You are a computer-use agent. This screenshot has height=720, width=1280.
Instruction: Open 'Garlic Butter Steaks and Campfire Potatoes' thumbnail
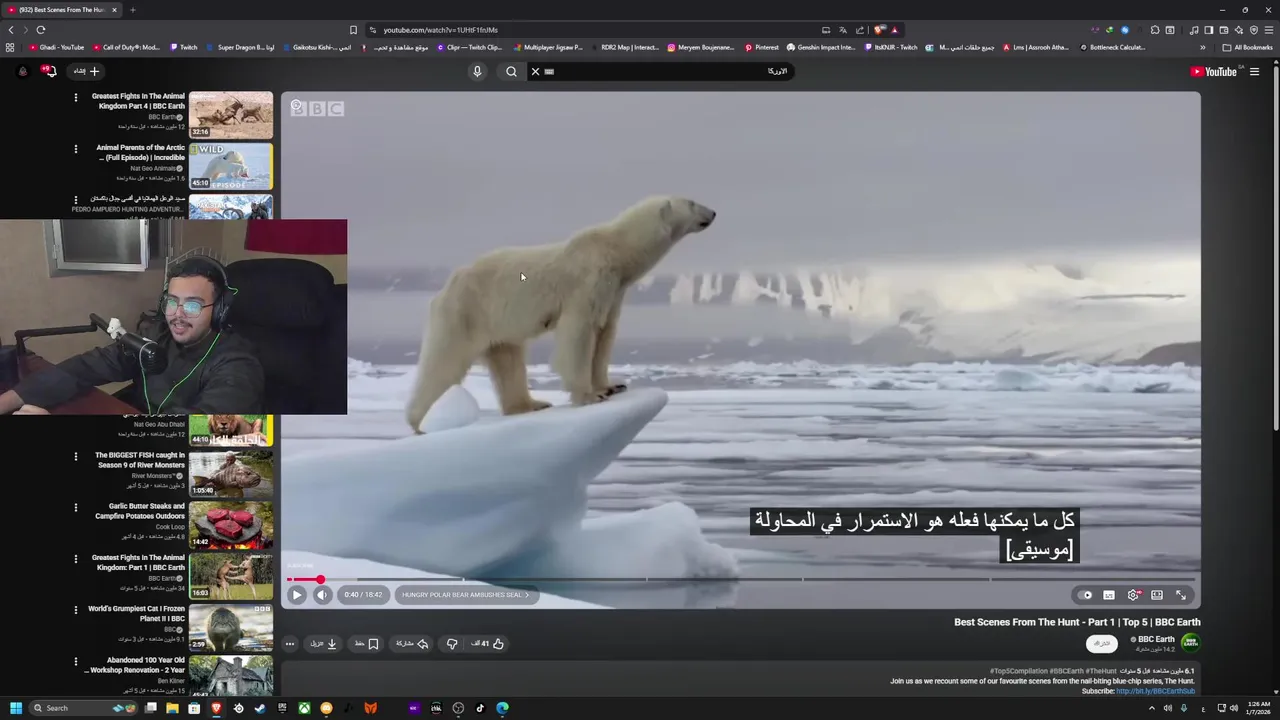[231, 525]
